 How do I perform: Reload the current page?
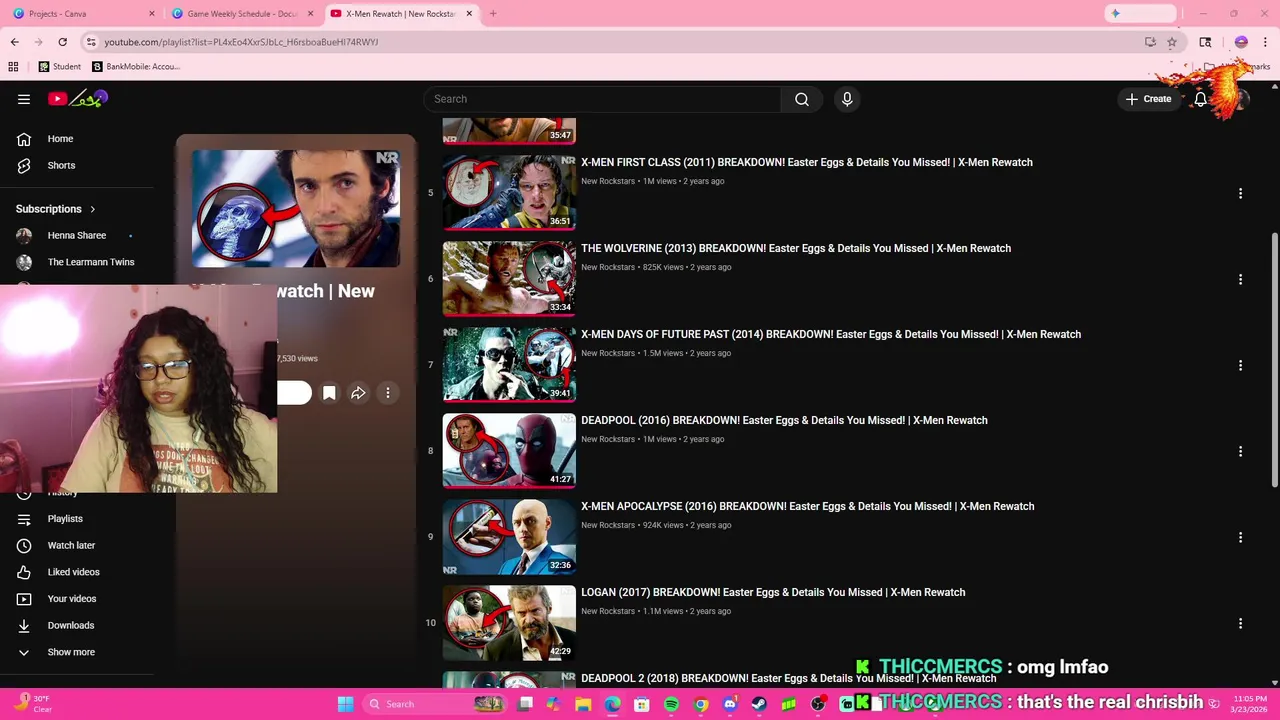click(62, 42)
